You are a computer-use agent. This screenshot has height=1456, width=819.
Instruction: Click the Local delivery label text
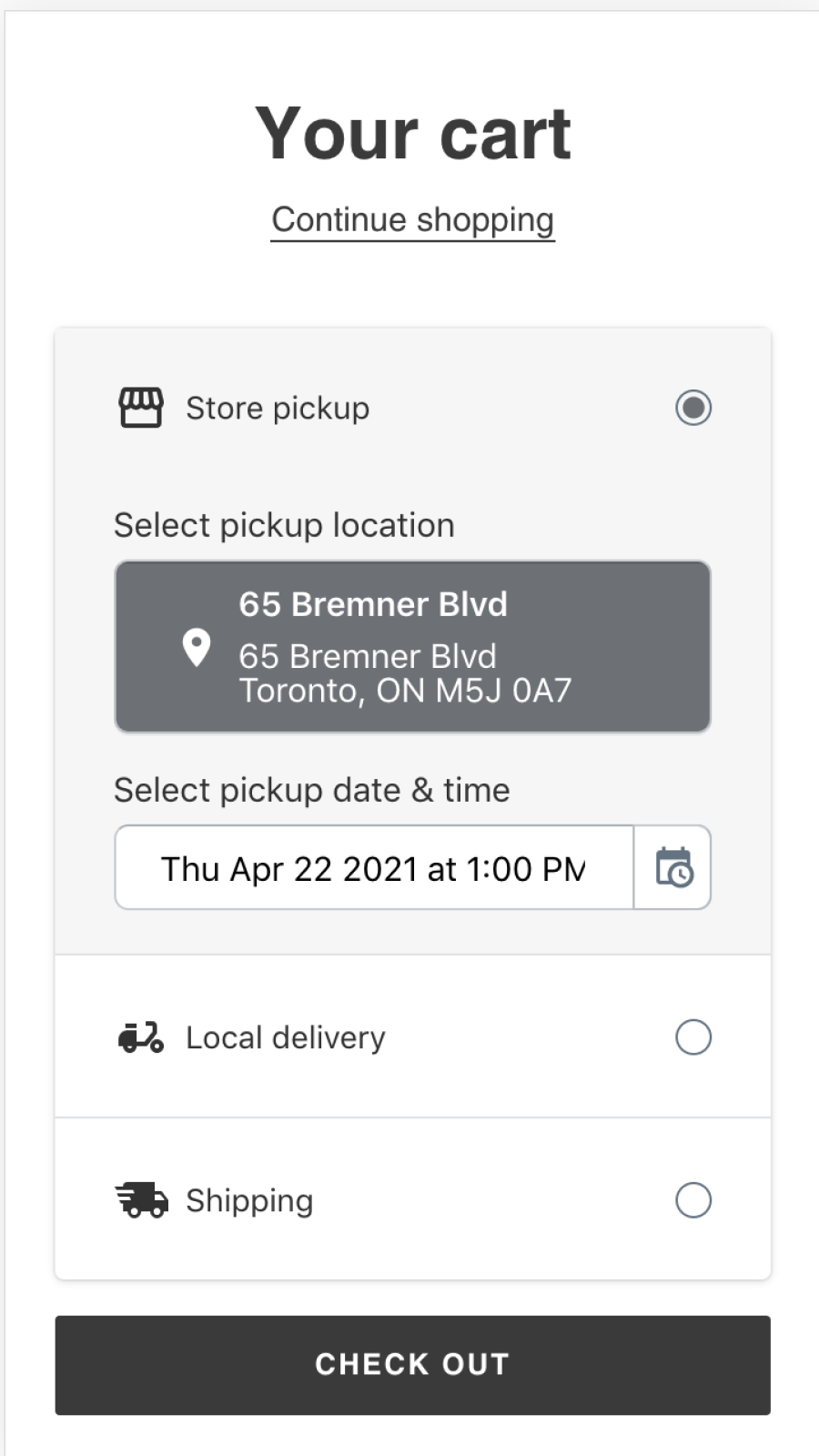tap(286, 1038)
